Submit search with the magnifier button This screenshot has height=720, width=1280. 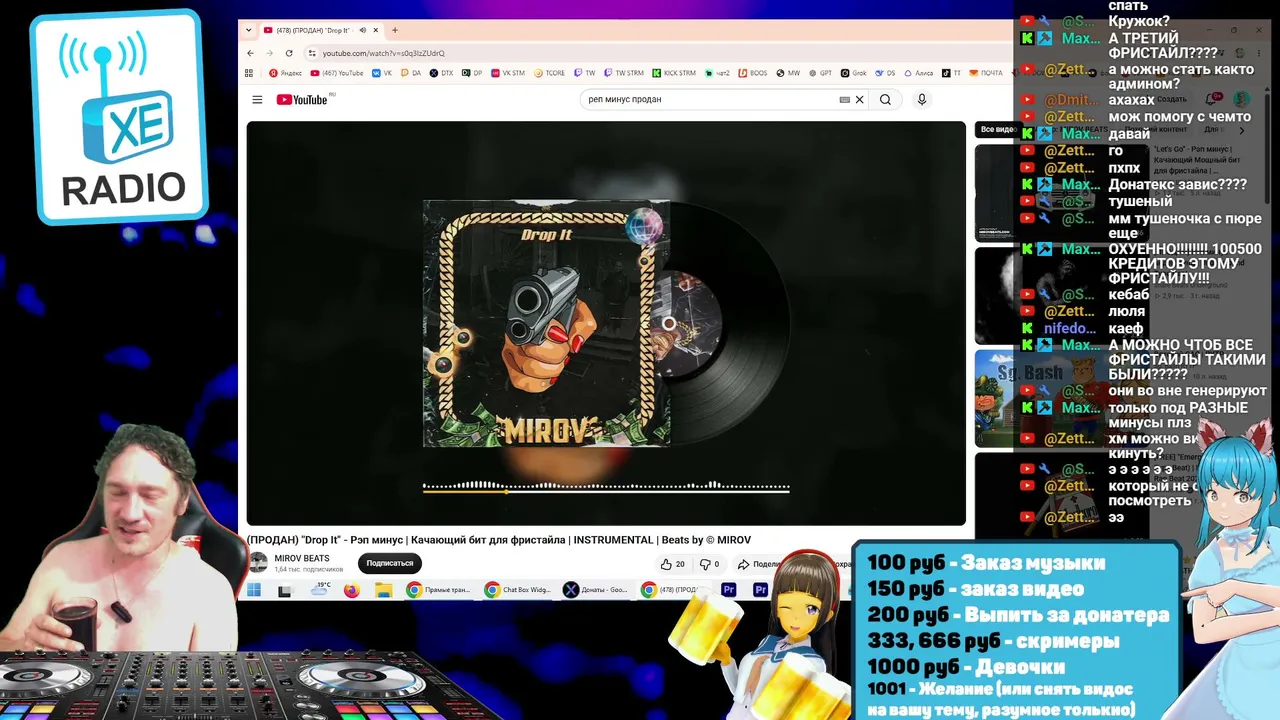click(885, 100)
